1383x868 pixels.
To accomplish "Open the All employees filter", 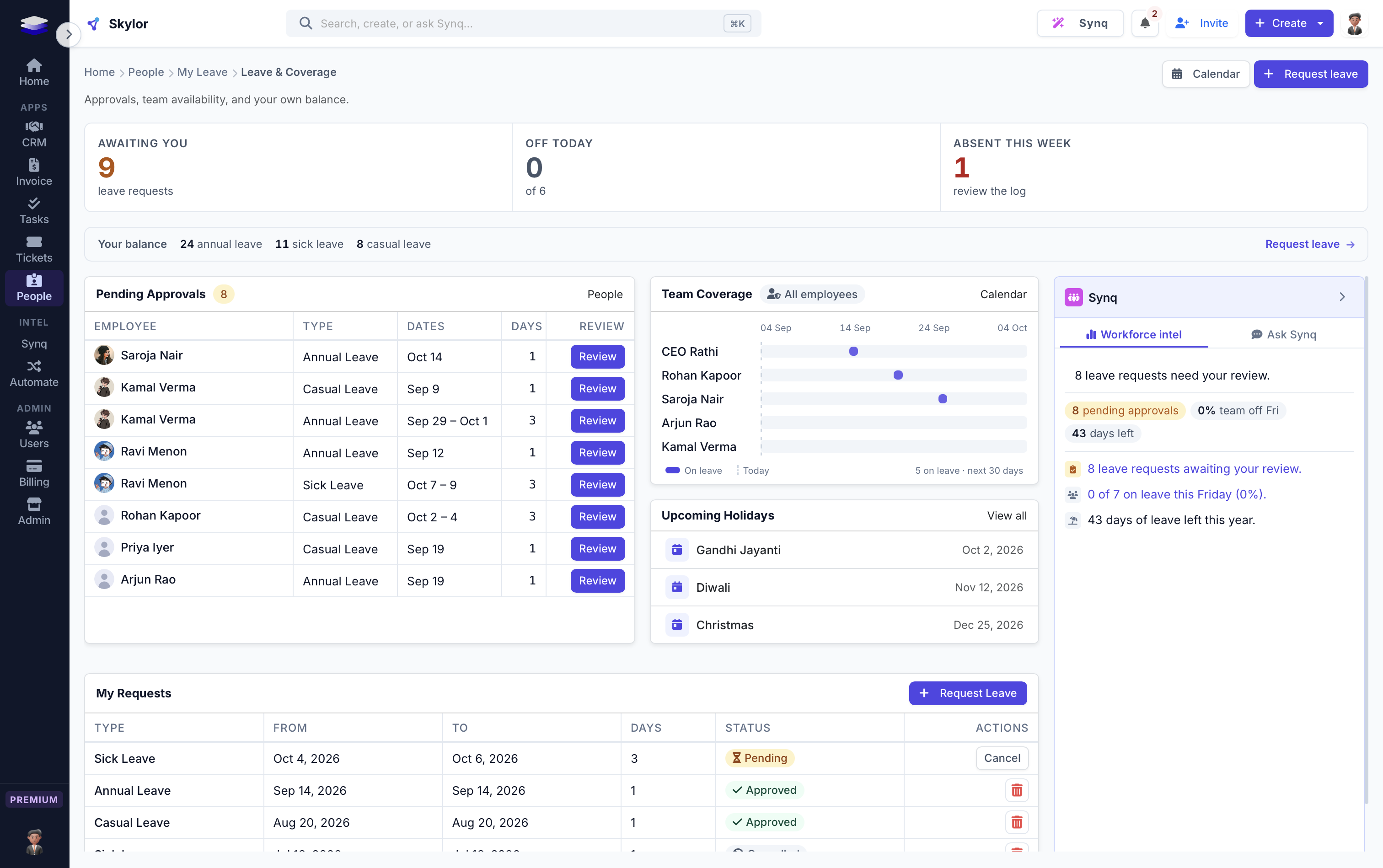I will tap(812, 295).
